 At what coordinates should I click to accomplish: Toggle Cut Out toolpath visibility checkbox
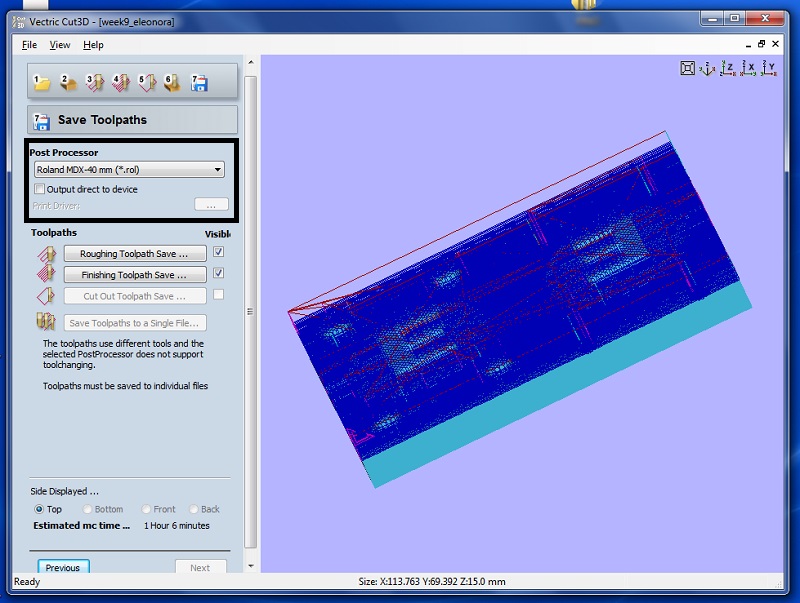tap(218, 294)
